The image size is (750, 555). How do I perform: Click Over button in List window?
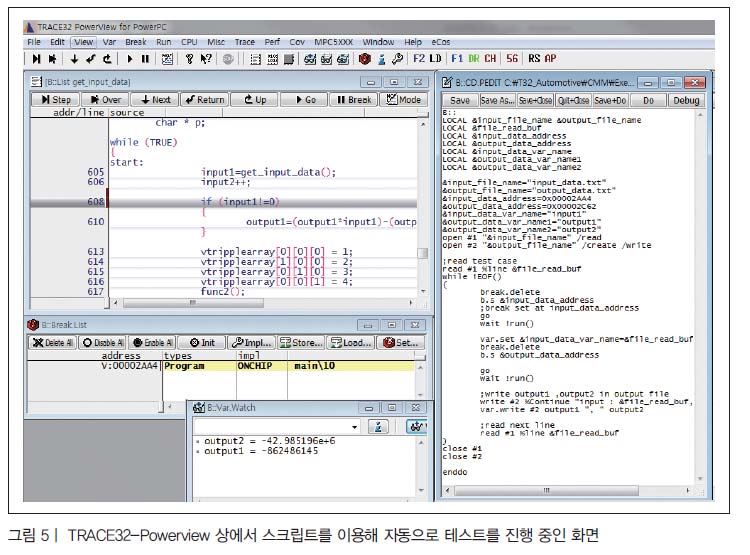(105, 100)
